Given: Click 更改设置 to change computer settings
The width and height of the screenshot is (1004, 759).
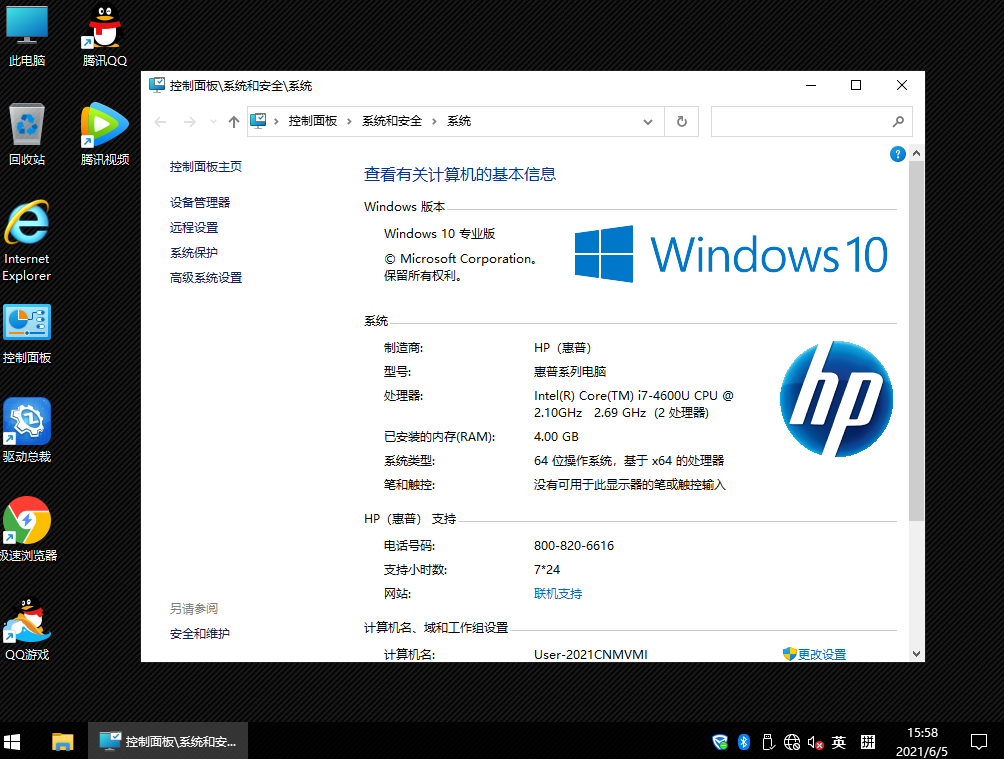Looking at the screenshot, I should coord(820,653).
